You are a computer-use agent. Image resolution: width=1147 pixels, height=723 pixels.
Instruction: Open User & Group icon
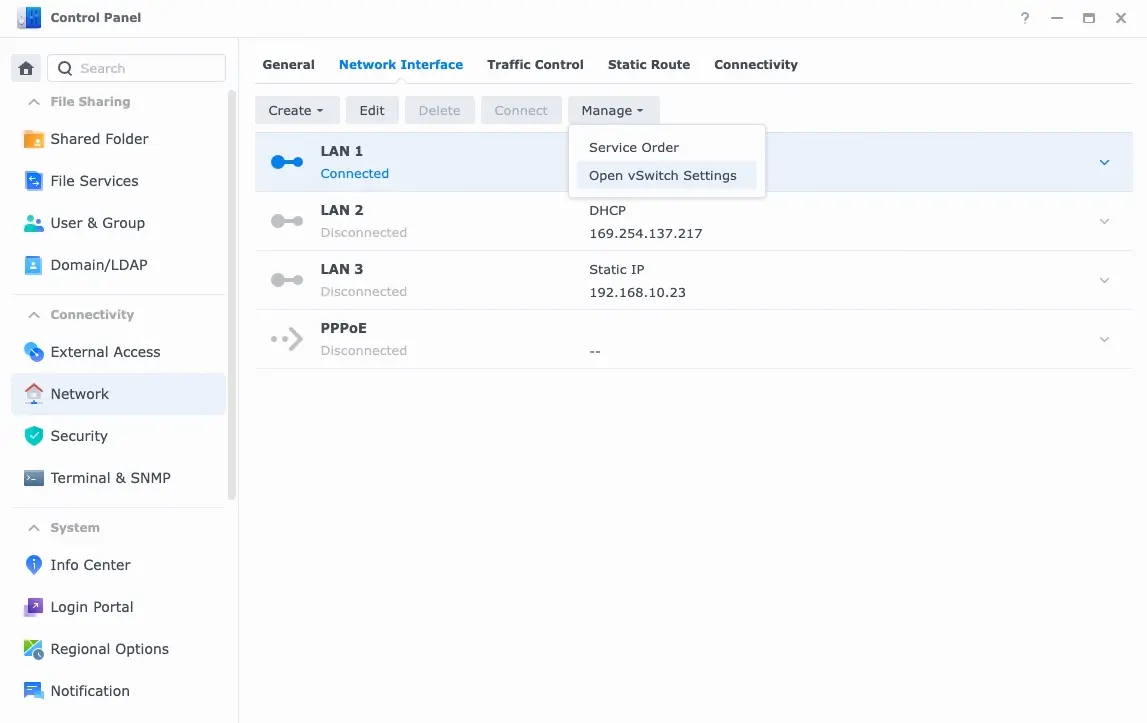click(x=34, y=223)
